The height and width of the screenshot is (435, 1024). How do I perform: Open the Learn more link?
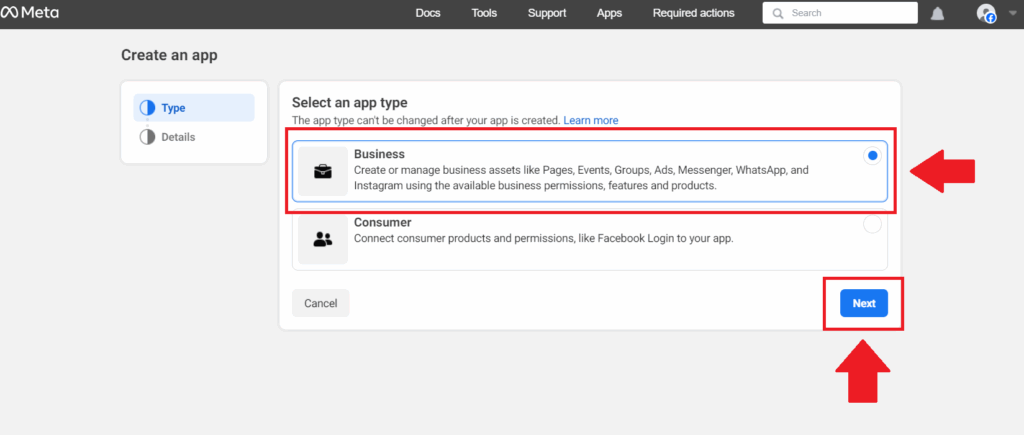coord(590,120)
